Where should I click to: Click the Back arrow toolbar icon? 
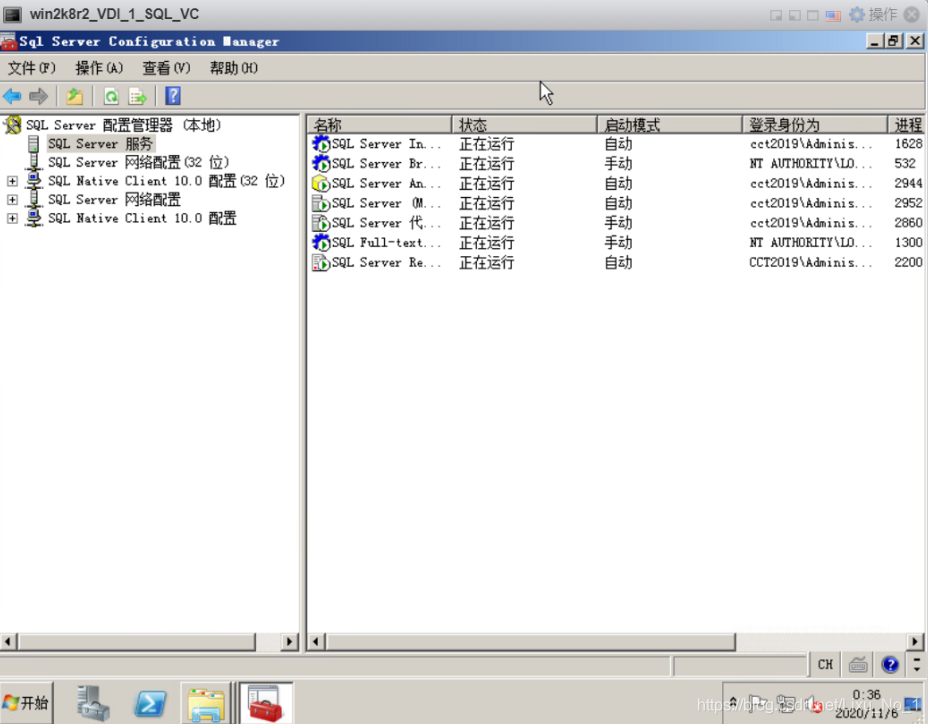(x=12, y=96)
